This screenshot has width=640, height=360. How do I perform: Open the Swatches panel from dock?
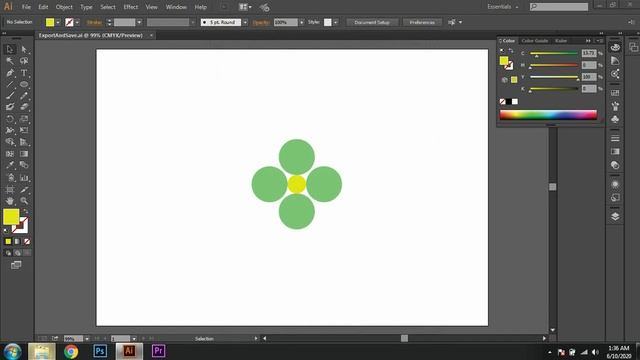615,93
